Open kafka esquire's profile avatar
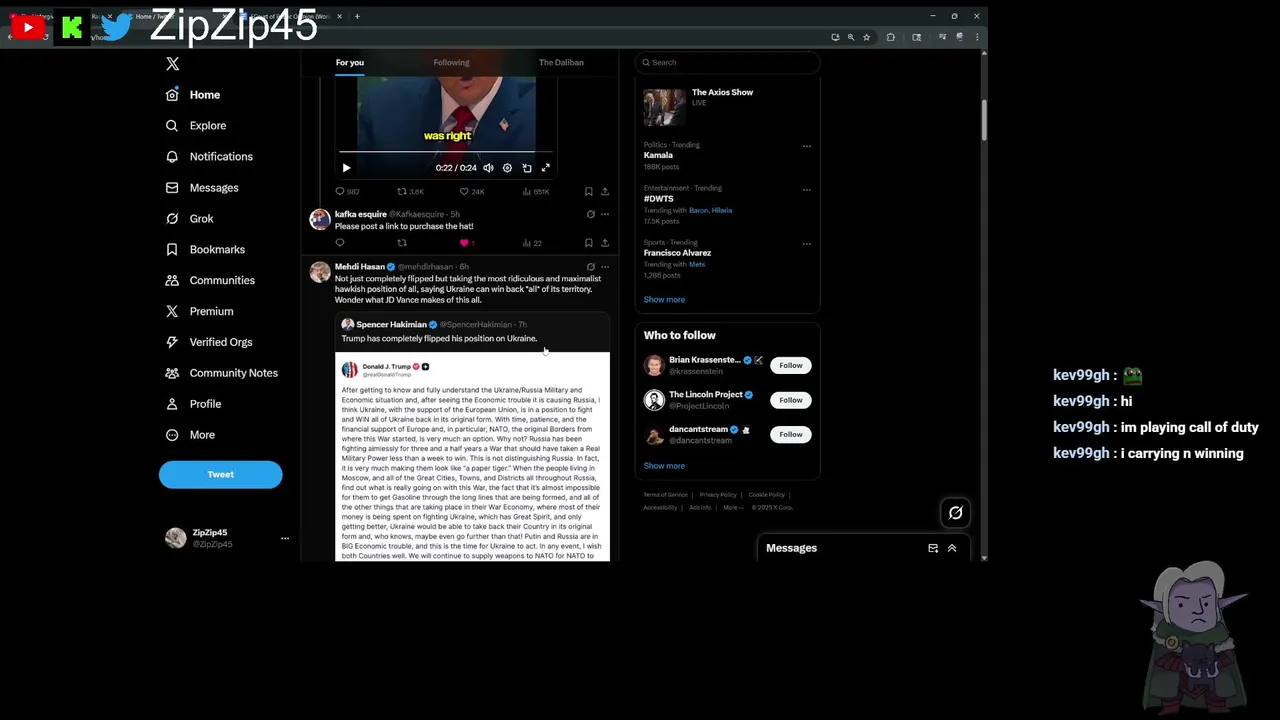 (x=320, y=220)
